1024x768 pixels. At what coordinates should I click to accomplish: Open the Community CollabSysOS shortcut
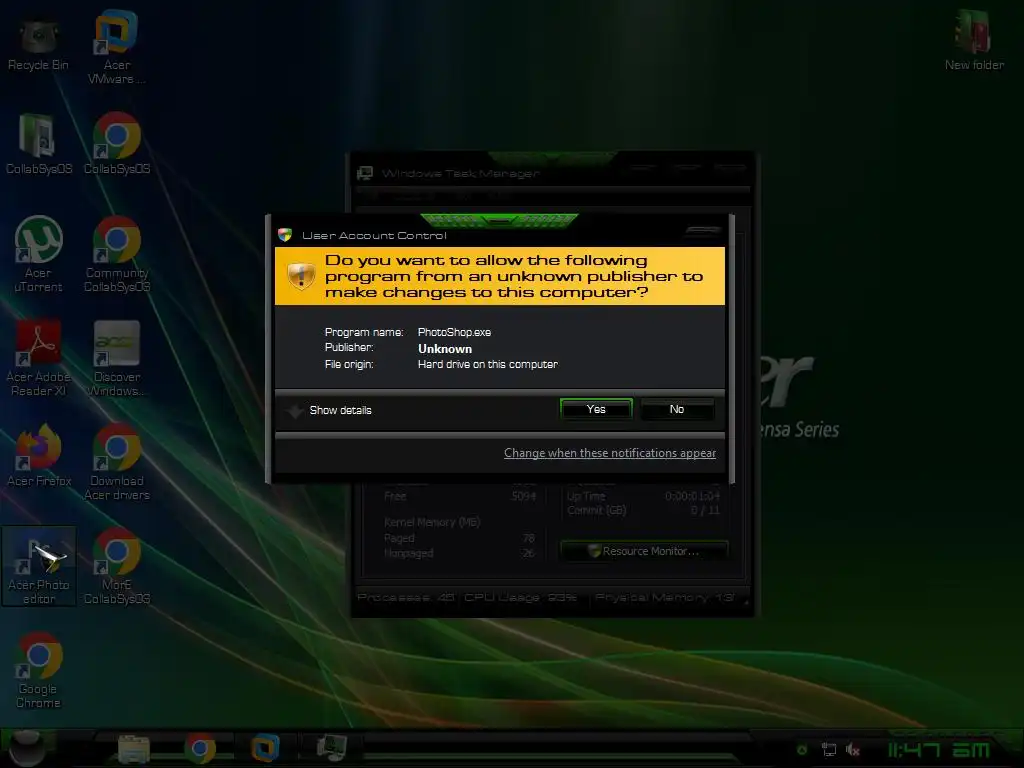coord(117,254)
